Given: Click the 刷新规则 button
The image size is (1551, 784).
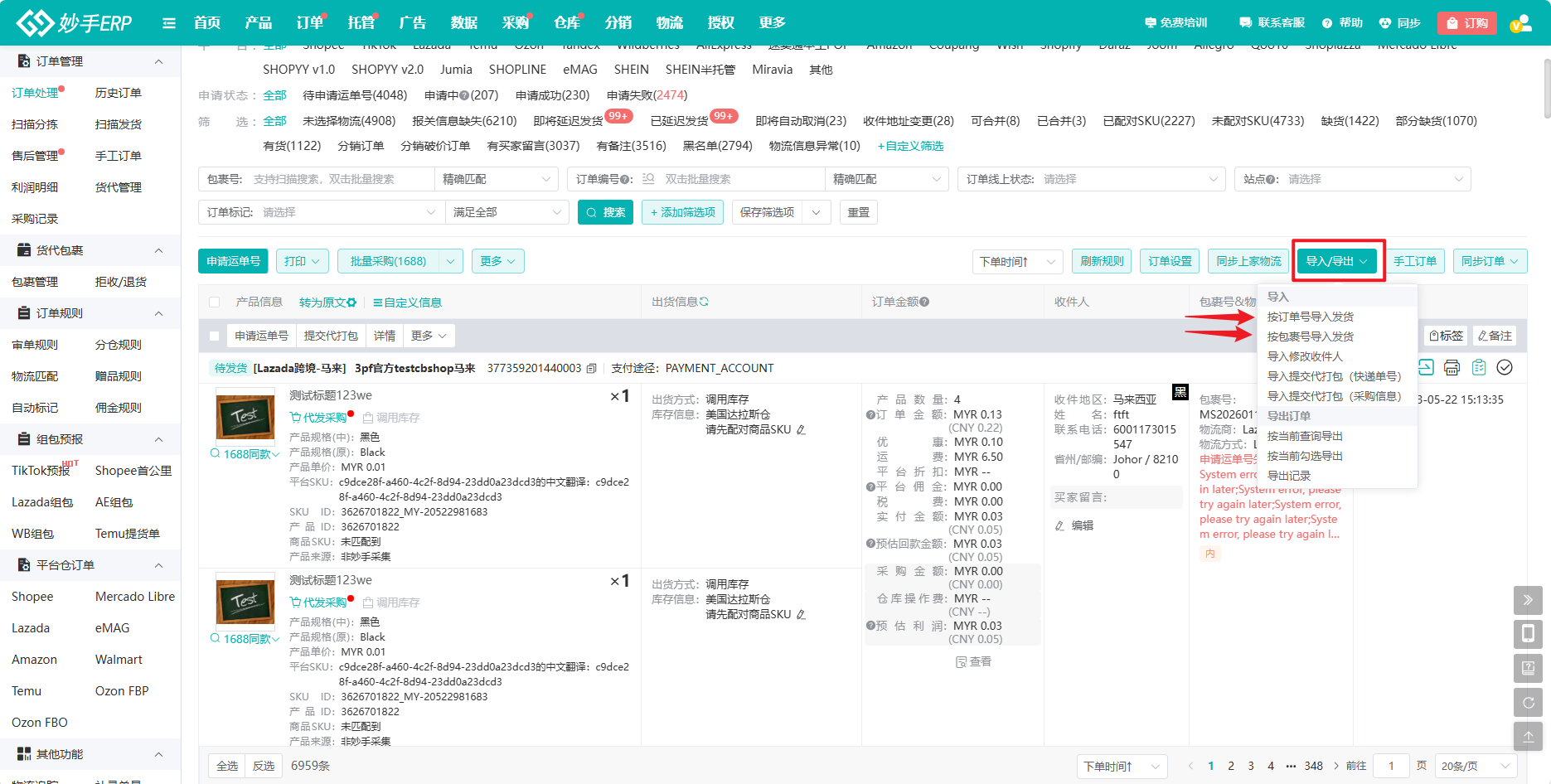Looking at the screenshot, I should click(1102, 261).
